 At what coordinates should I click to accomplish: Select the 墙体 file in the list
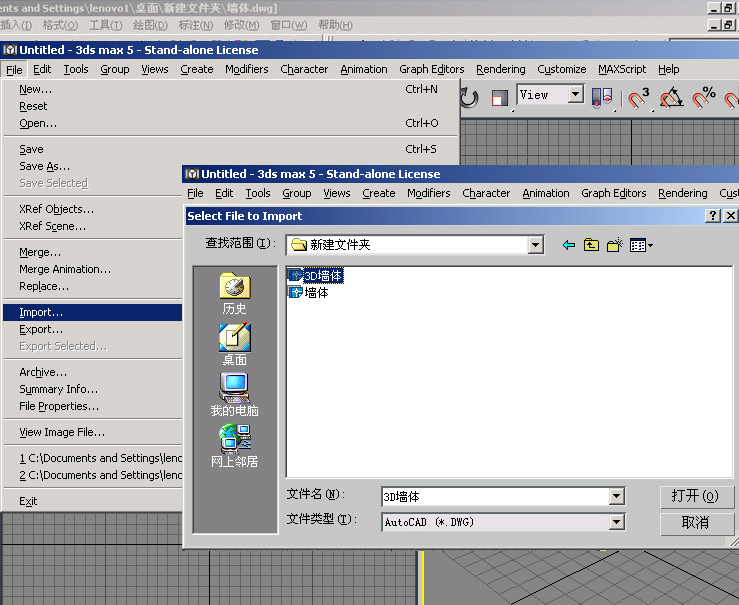click(x=316, y=293)
